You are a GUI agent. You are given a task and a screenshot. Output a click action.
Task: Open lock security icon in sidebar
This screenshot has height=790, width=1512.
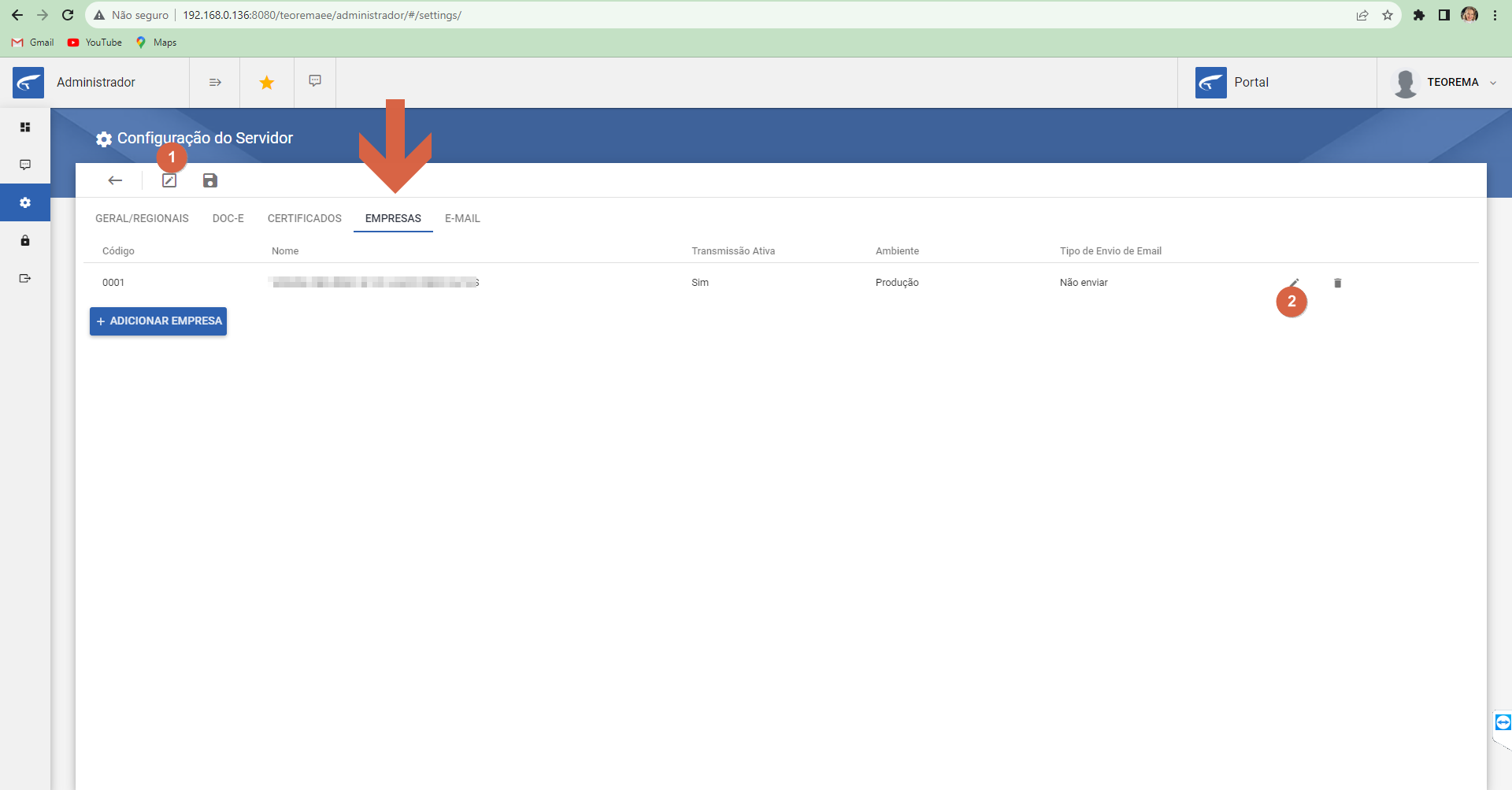[x=25, y=240]
